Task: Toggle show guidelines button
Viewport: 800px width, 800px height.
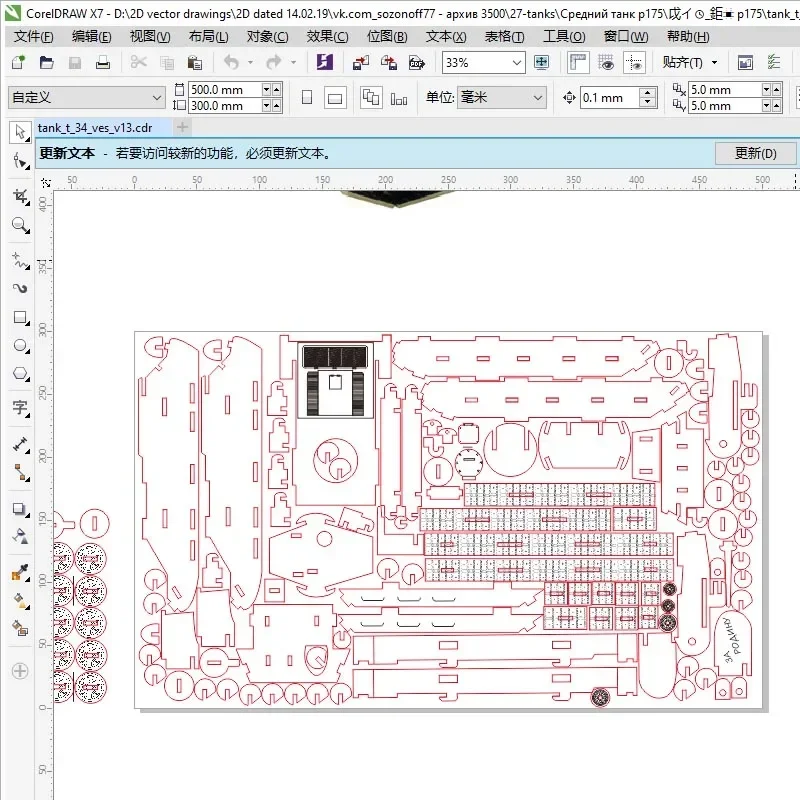Action: (634, 63)
